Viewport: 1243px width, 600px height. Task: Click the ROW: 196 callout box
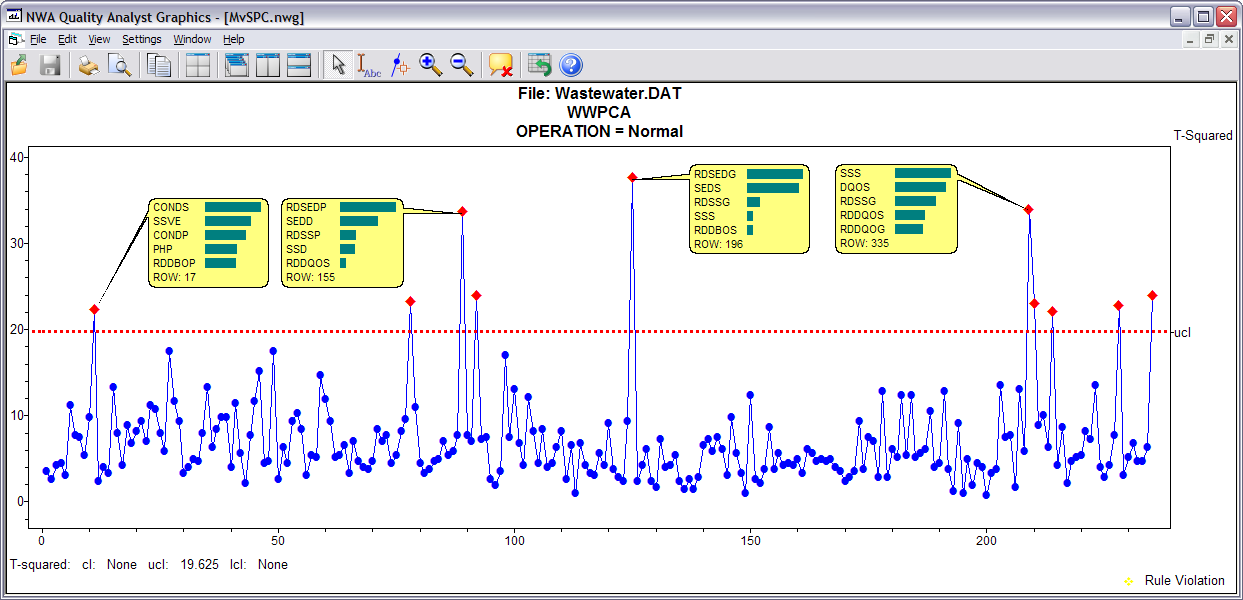[x=749, y=209]
